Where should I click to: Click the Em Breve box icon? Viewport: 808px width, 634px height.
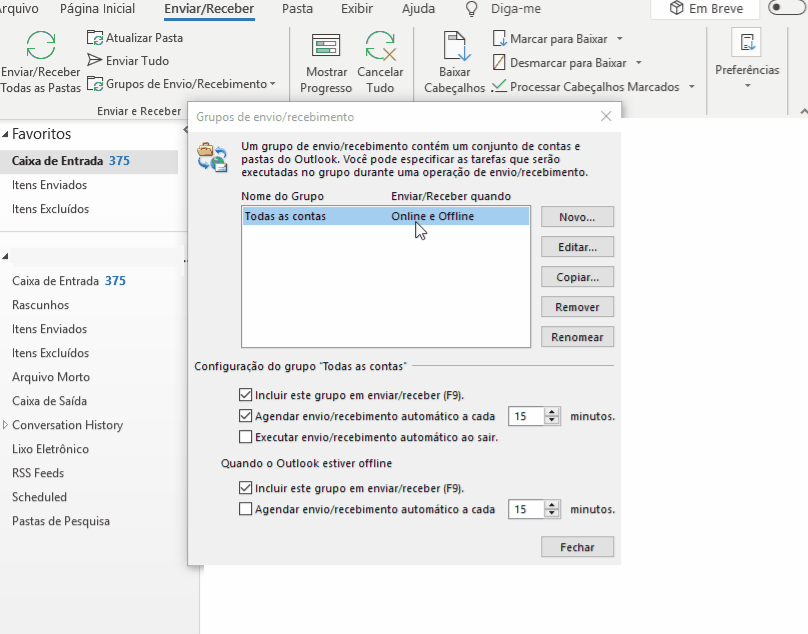(x=676, y=8)
